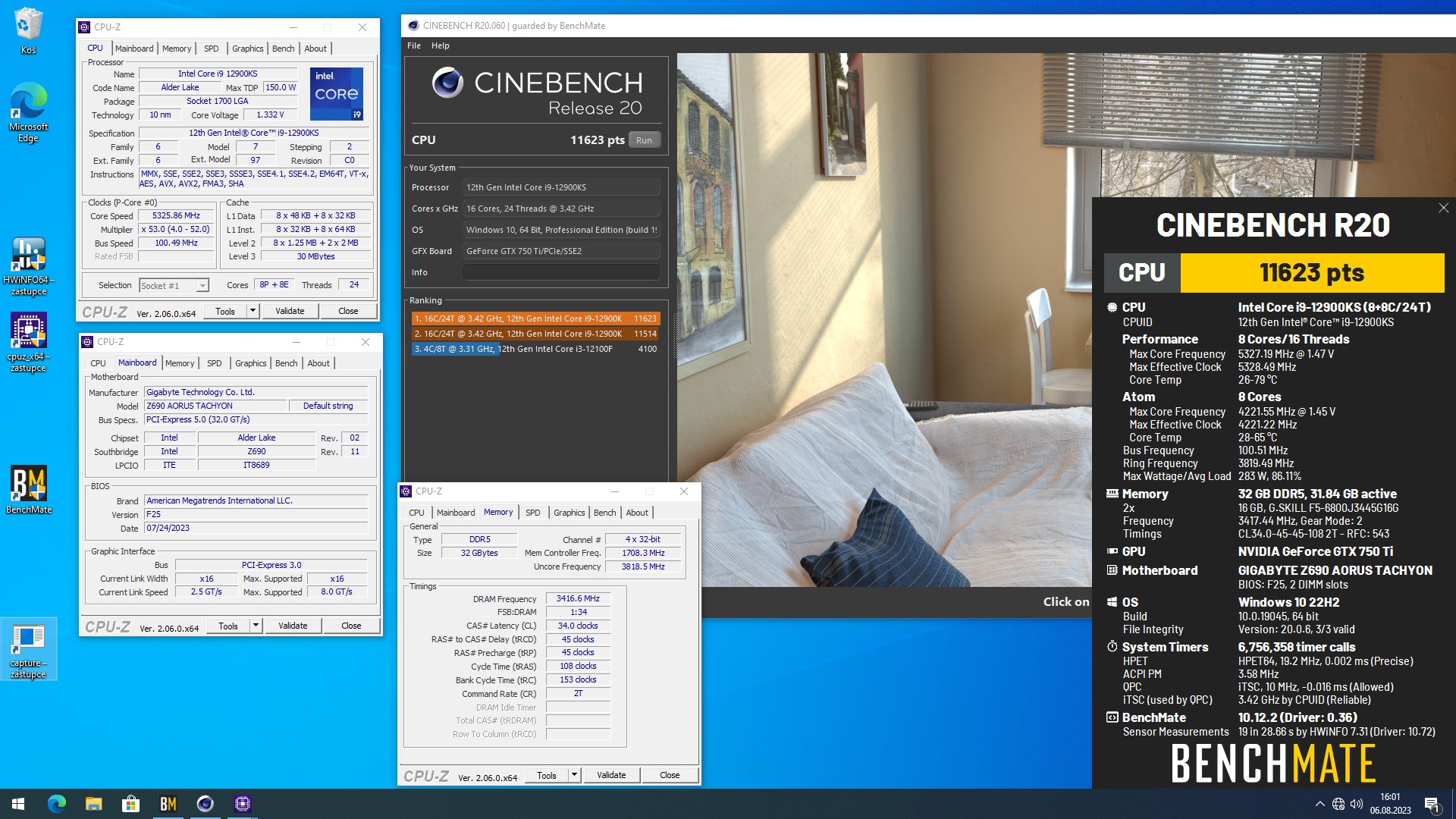Switch to Bench tab in top CPU-Z window

[x=283, y=49]
